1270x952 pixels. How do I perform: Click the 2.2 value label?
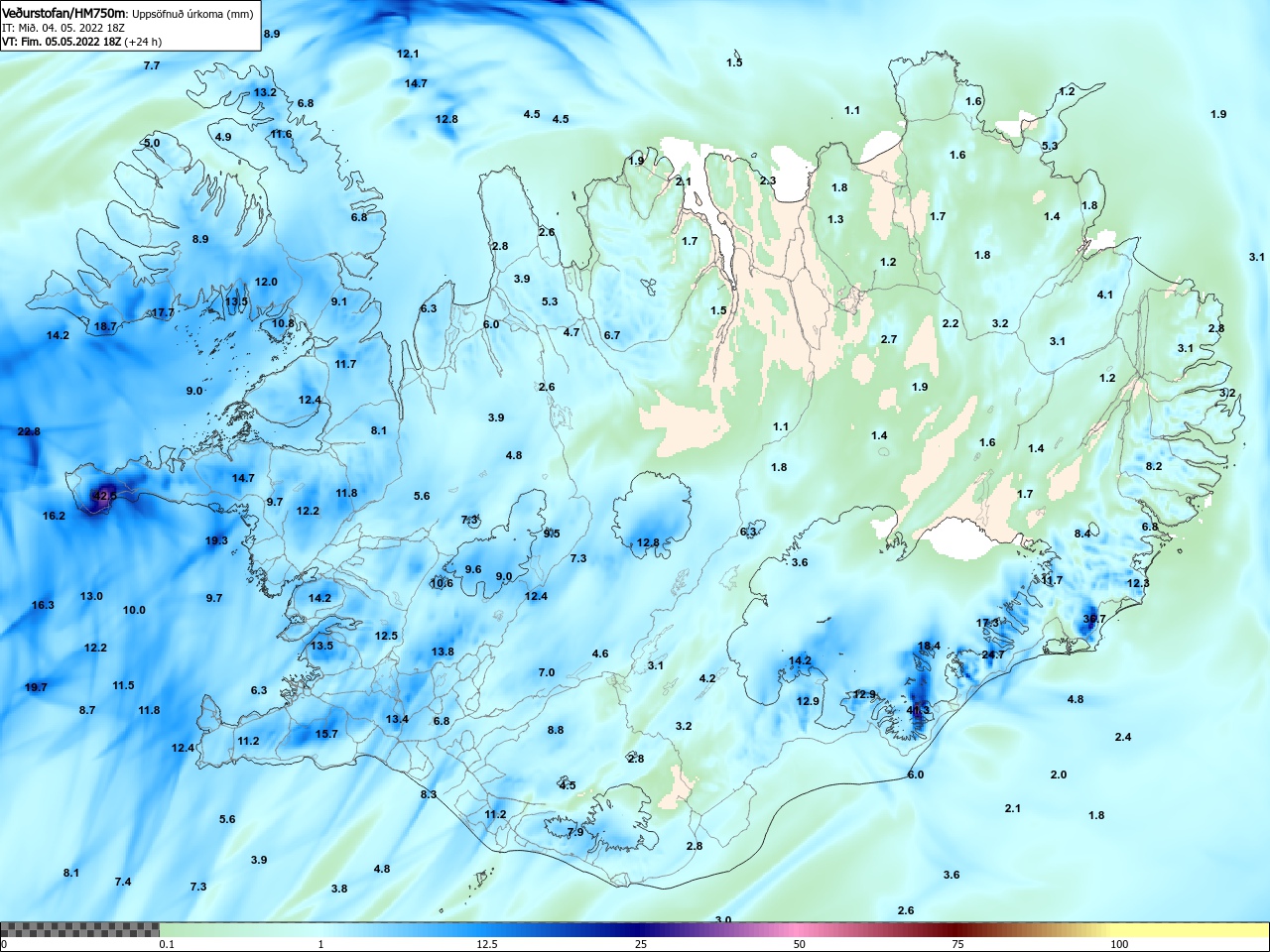pos(951,323)
